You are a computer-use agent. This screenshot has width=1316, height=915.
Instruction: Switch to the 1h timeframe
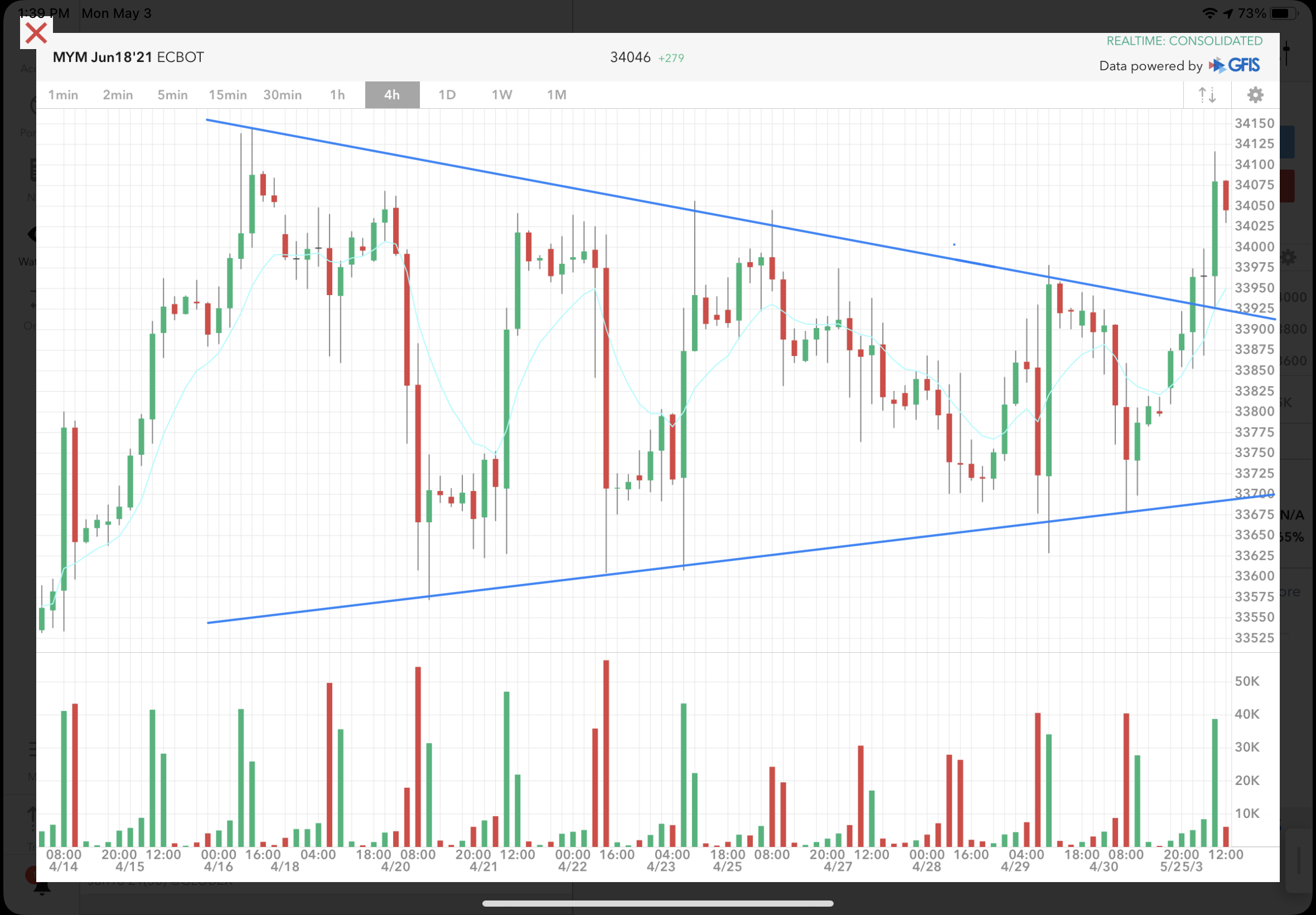pos(337,95)
